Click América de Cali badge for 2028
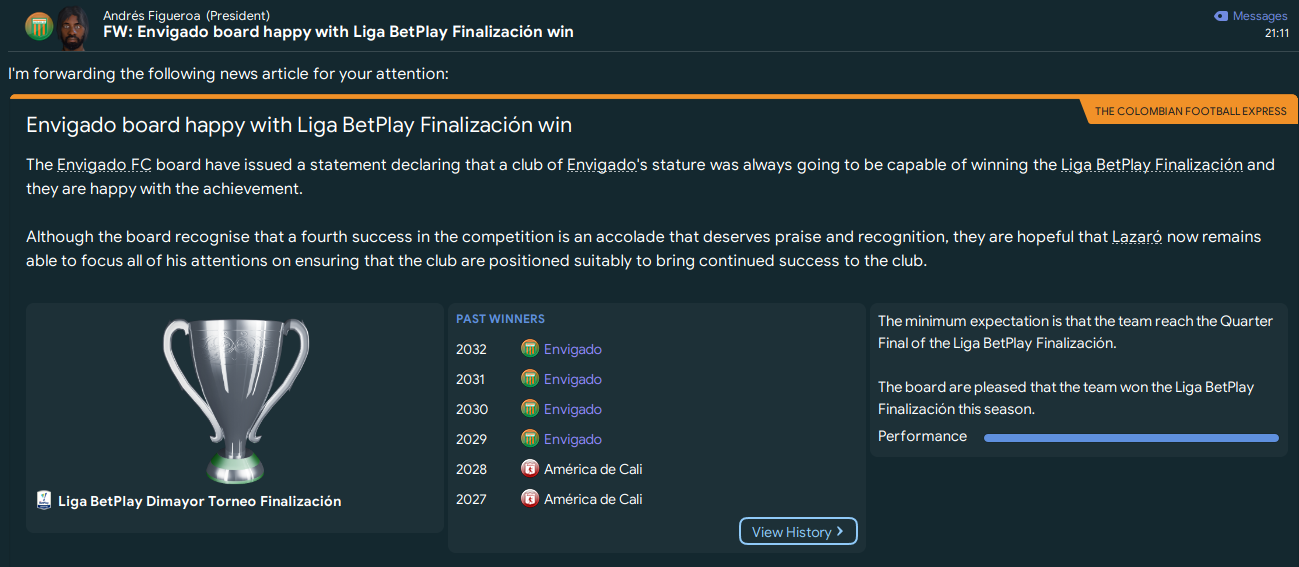Screen dimensions: 1299x567 (x=530, y=469)
